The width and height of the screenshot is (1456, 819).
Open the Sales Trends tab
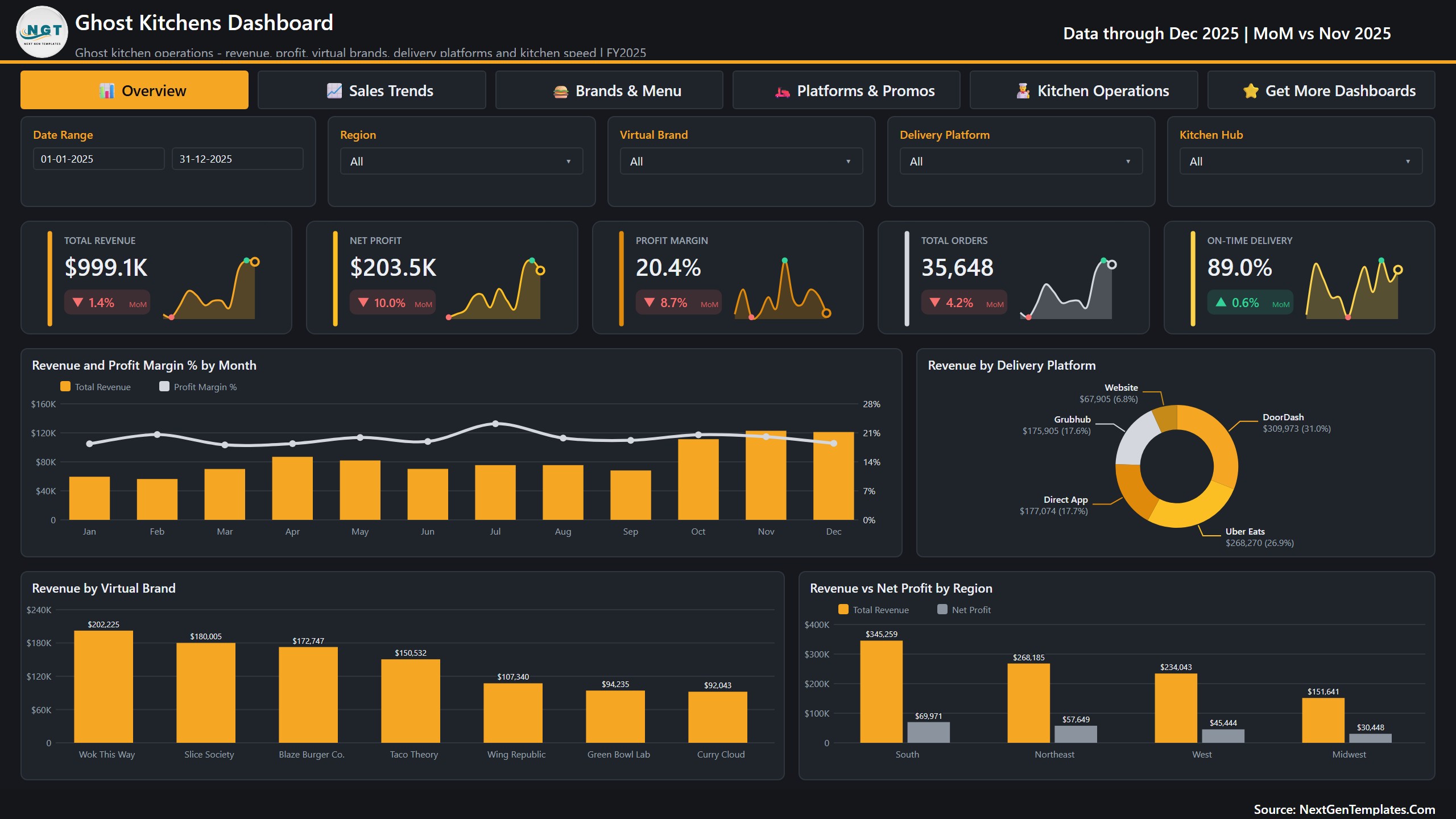click(x=372, y=90)
